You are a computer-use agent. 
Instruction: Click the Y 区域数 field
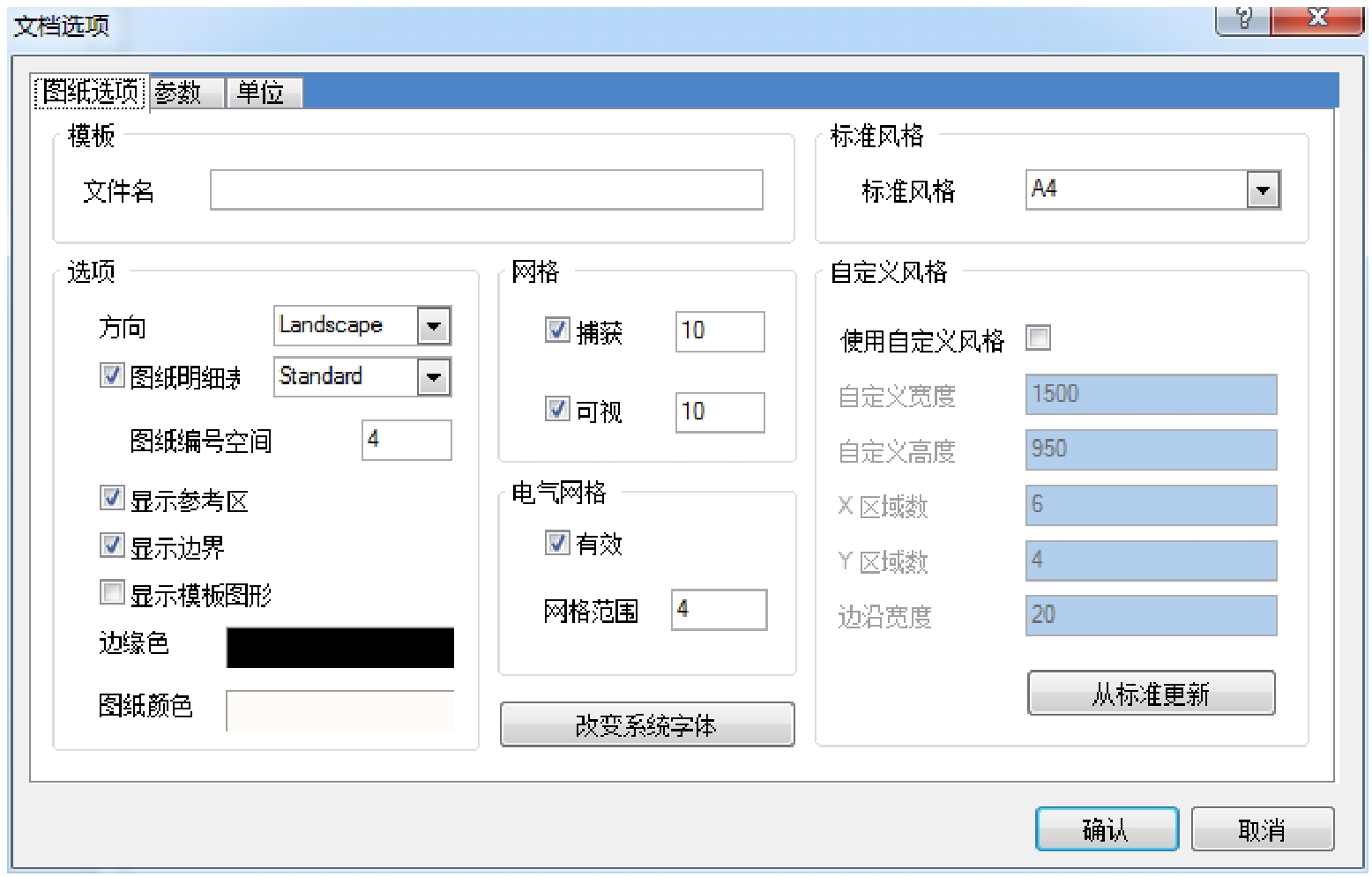click(1151, 560)
